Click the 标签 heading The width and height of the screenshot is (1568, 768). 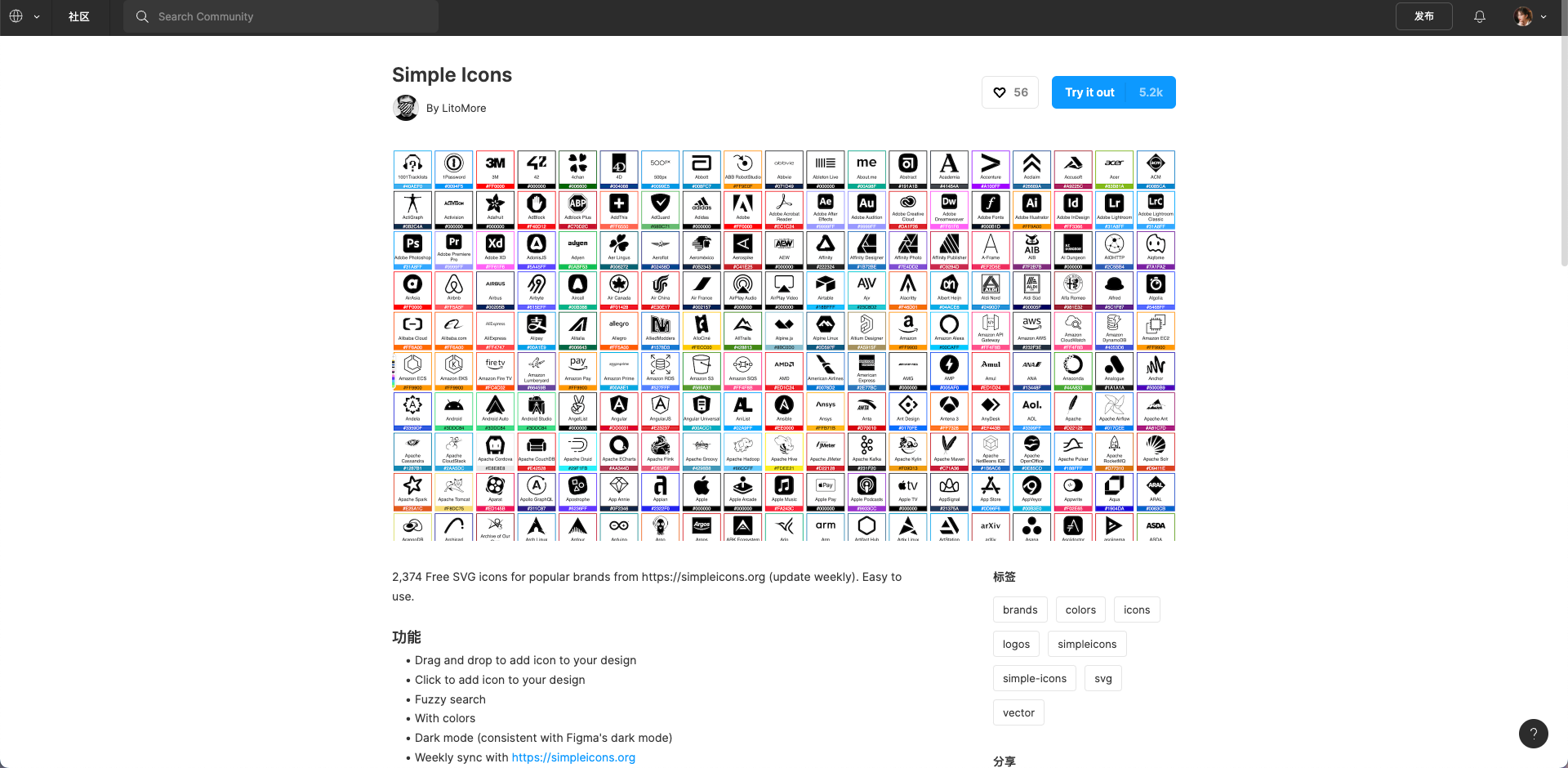click(x=1004, y=577)
